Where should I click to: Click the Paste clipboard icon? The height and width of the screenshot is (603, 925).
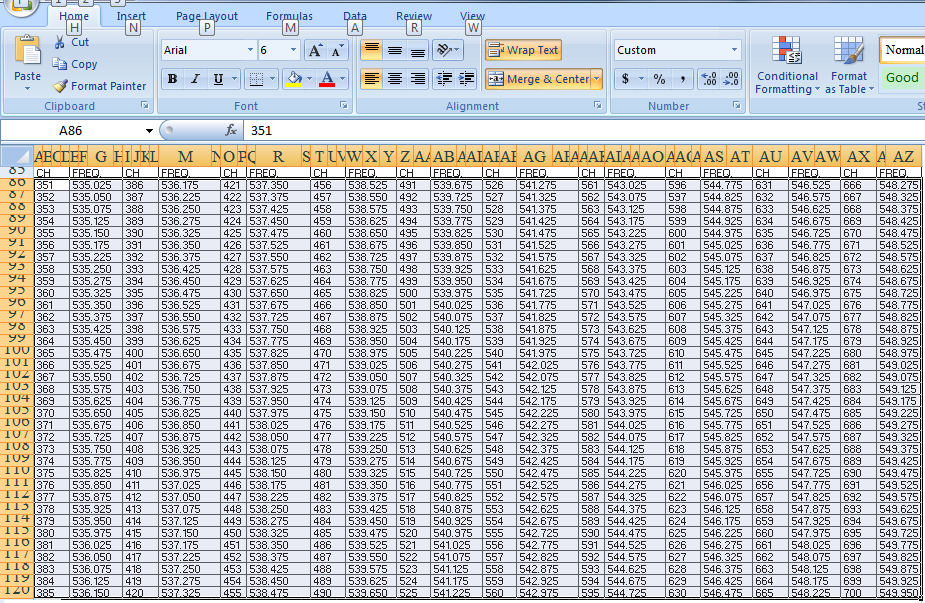pos(27,51)
